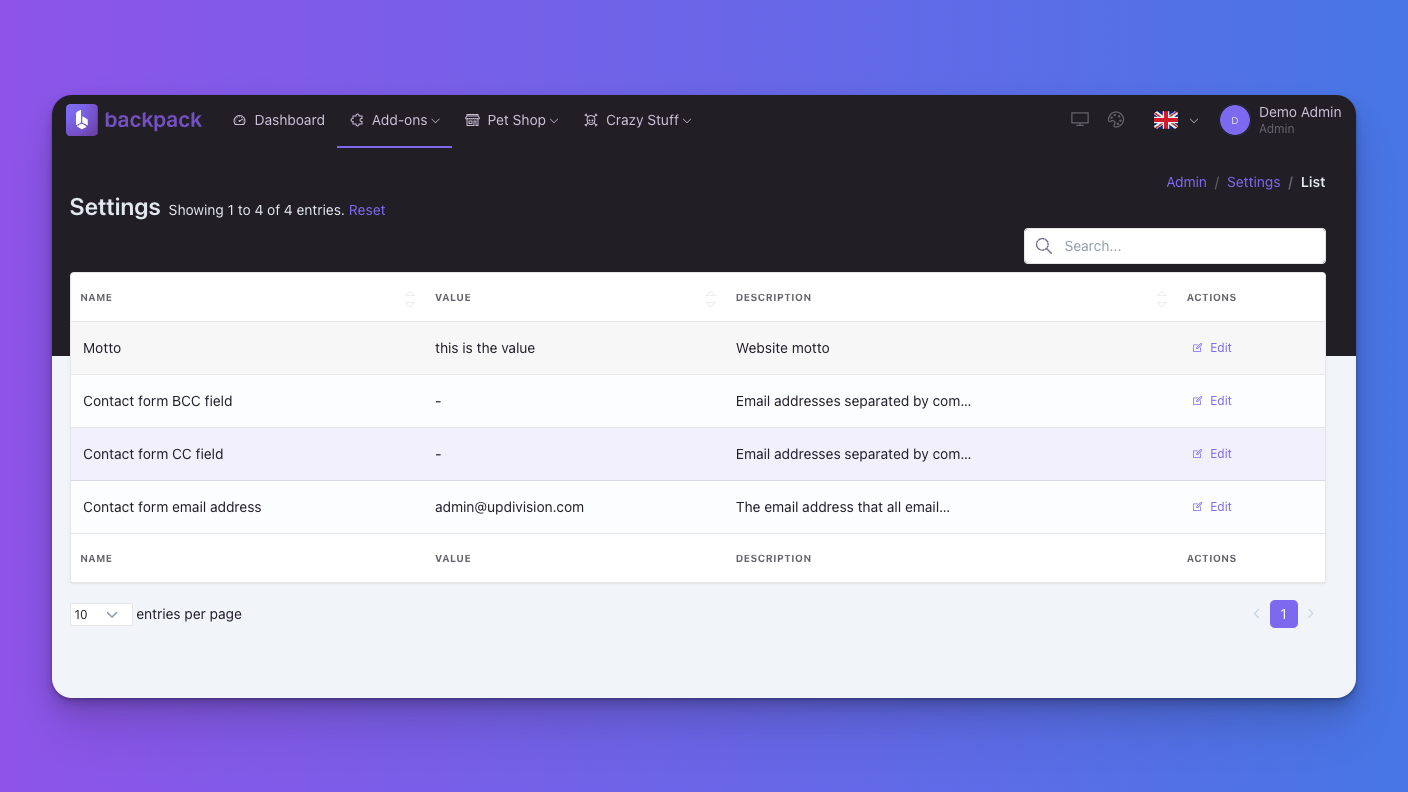Sort by Value column arrows
1408x792 pixels.
click(710, 298)
